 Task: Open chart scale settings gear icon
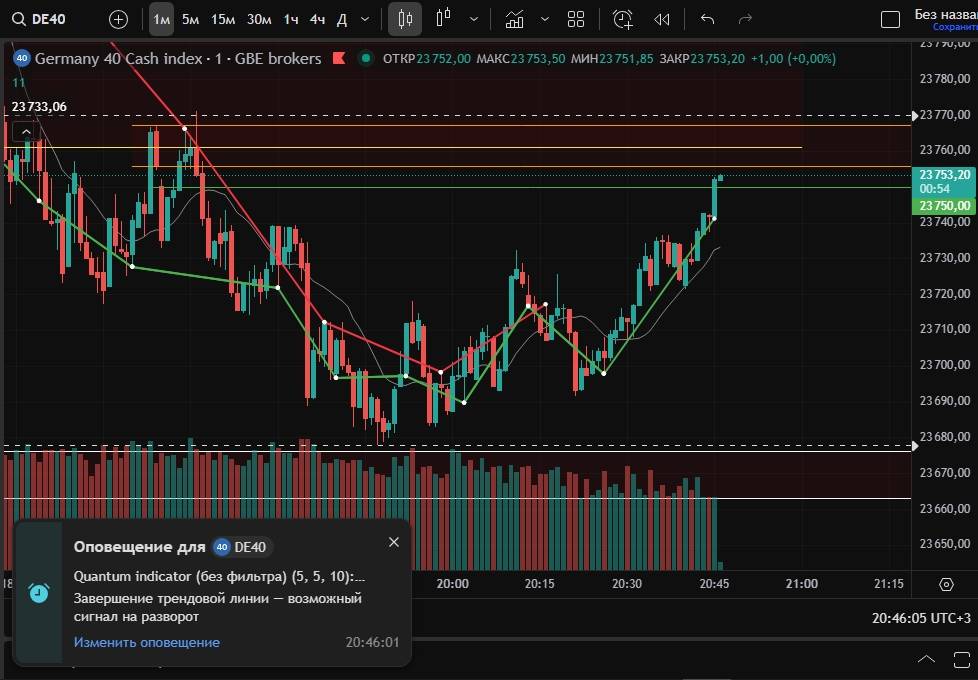[x=946, y=584]
